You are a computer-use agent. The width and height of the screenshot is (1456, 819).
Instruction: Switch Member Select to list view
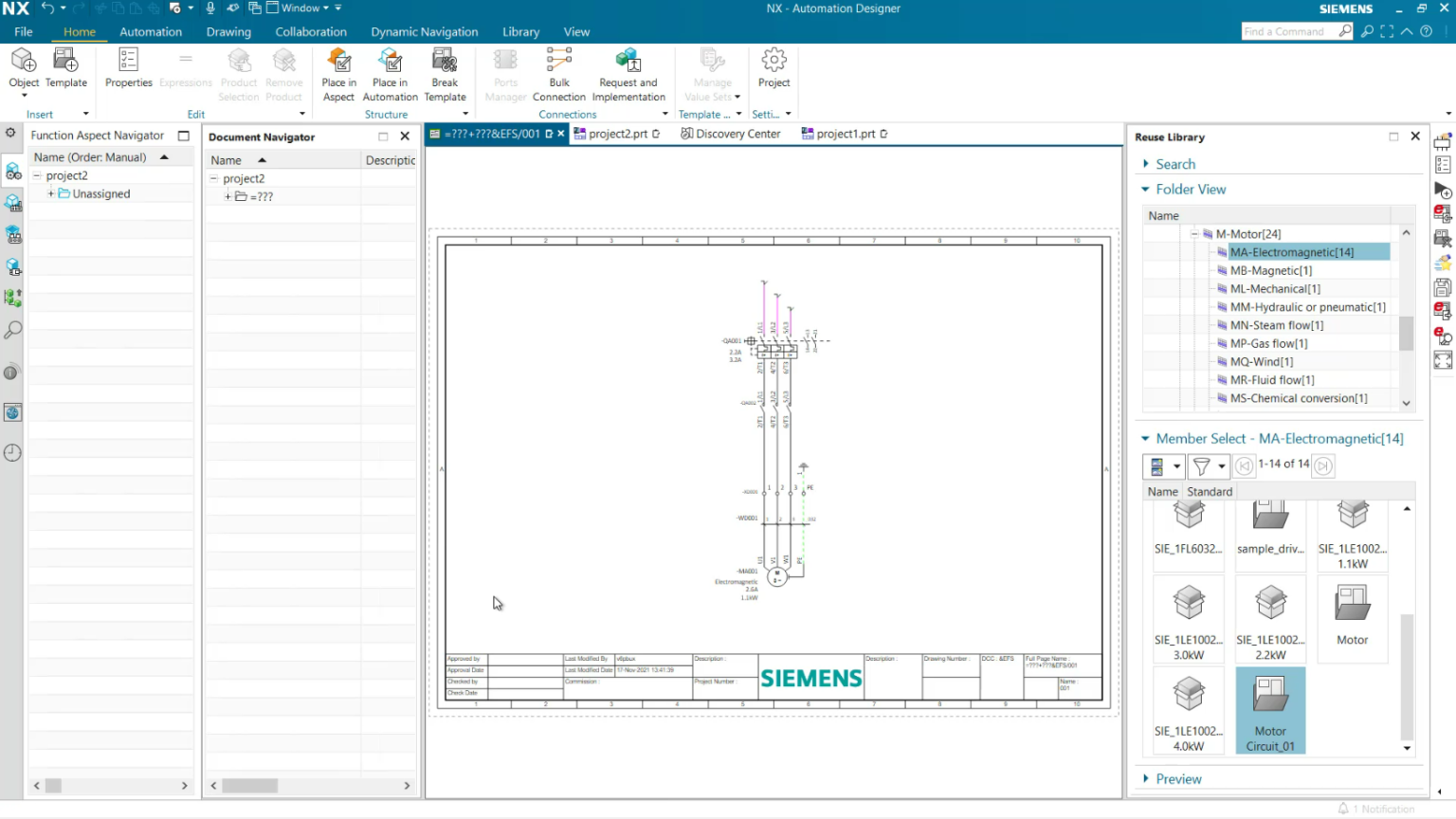pos(1157,465)
